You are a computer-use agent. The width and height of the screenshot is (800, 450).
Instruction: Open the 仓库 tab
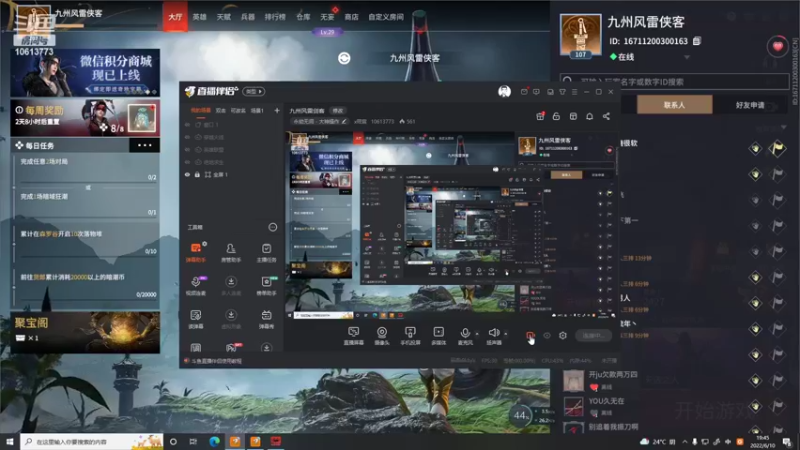pyautogui.click(x=303, y=17)
